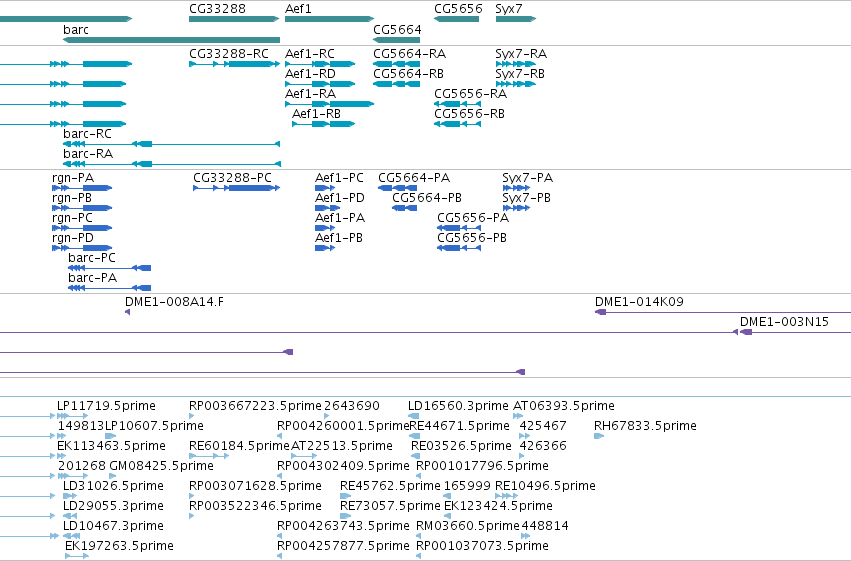Select protein rgn-PC
The height and width of the screenshot is (561, 851).
click(82, 228)
